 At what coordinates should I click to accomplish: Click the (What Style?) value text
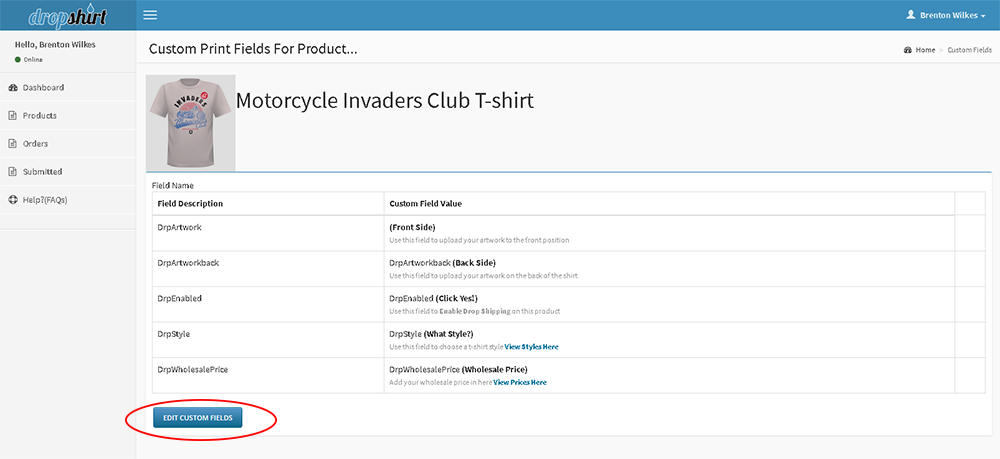coord(448,334)
